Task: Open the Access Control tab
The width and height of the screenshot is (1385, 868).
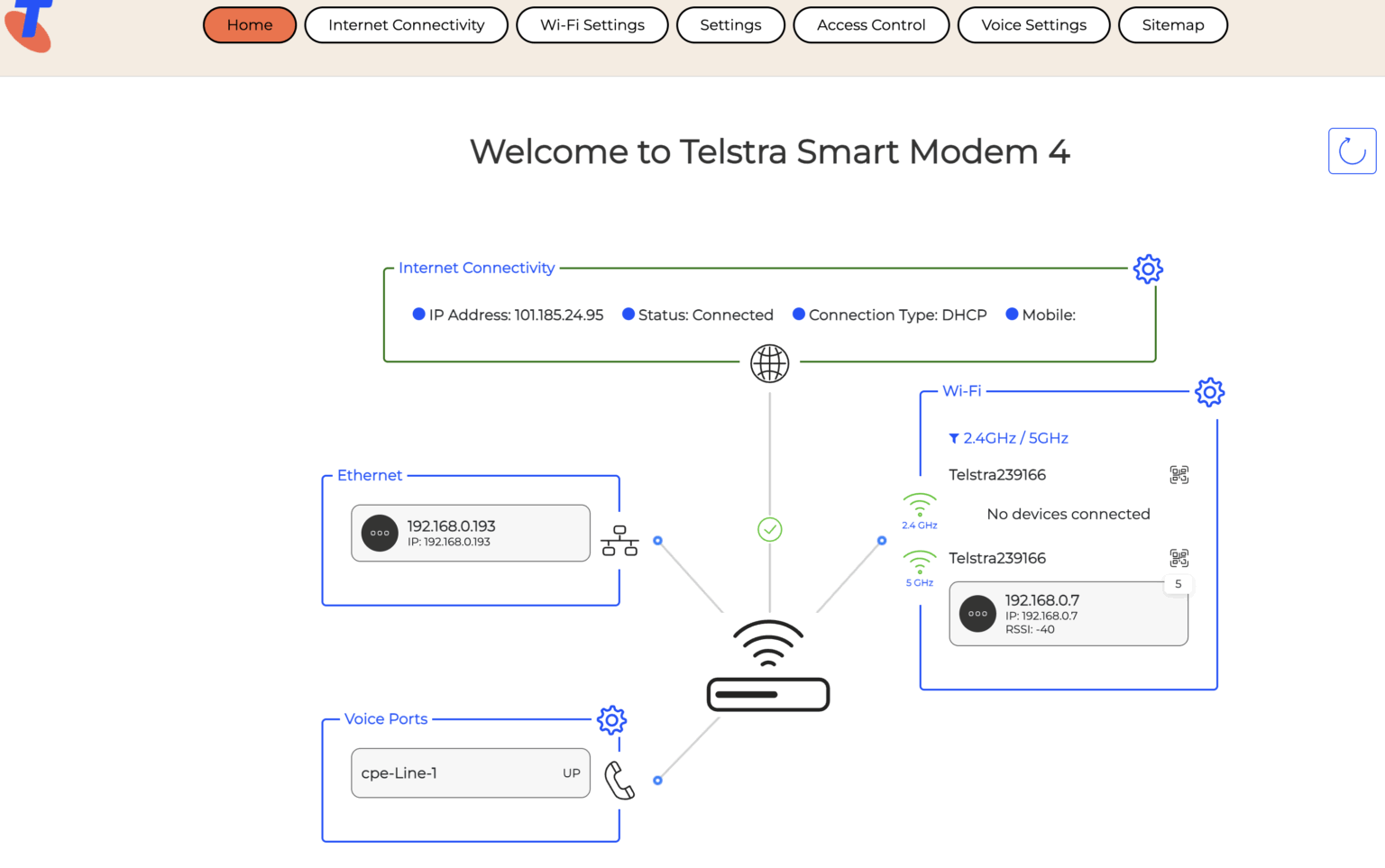Action: [870, 25]
